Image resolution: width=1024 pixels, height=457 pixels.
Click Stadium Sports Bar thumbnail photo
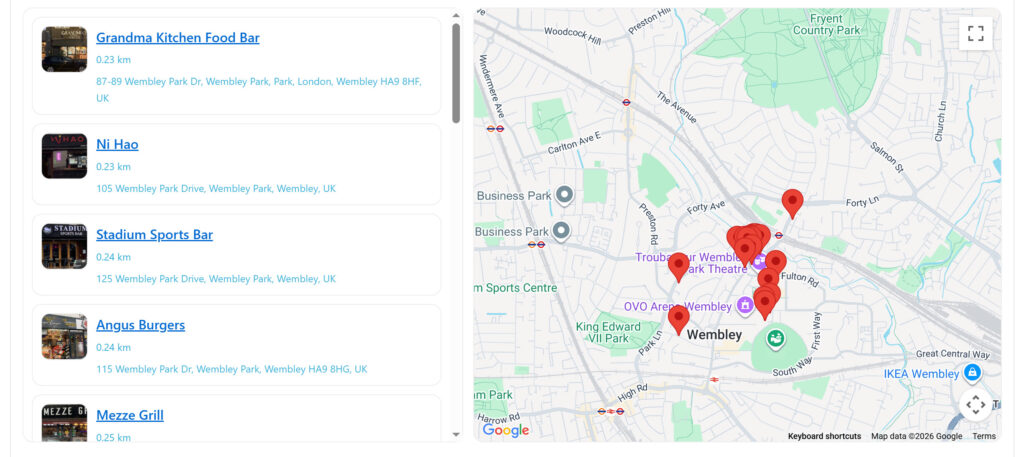(x=64, y=246)
